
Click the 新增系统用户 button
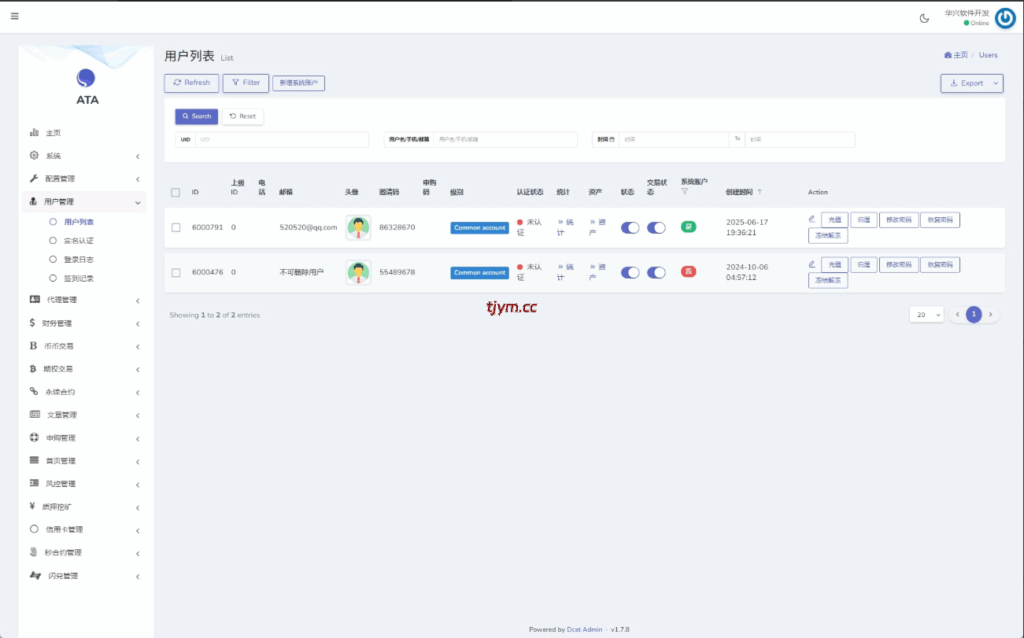[298, 83]
